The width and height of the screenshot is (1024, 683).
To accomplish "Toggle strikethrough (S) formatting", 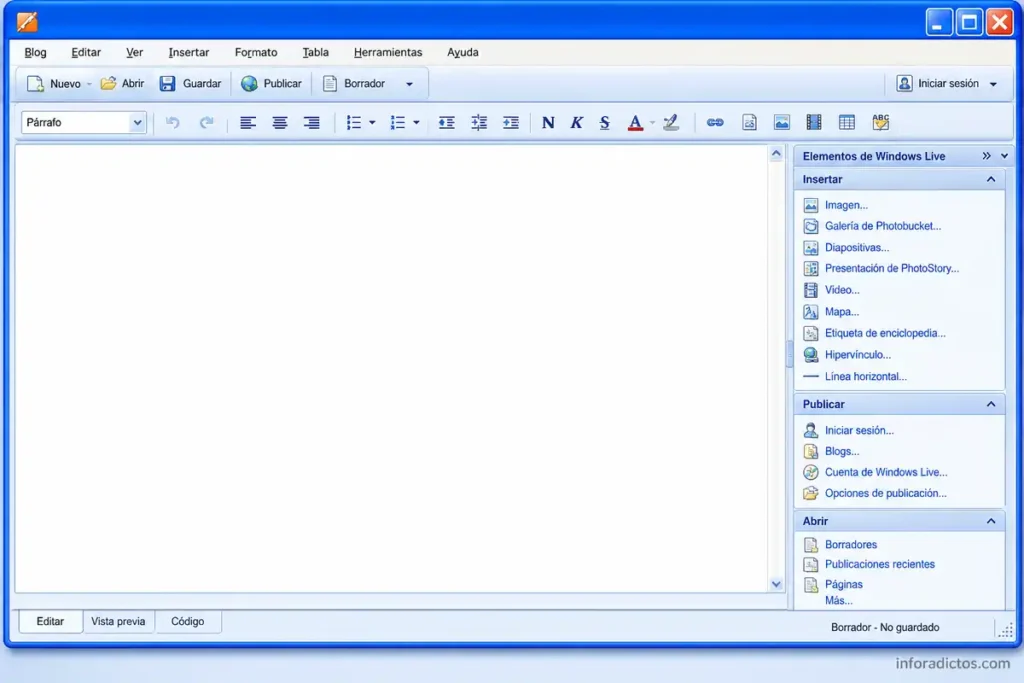I will pos(605,122).
